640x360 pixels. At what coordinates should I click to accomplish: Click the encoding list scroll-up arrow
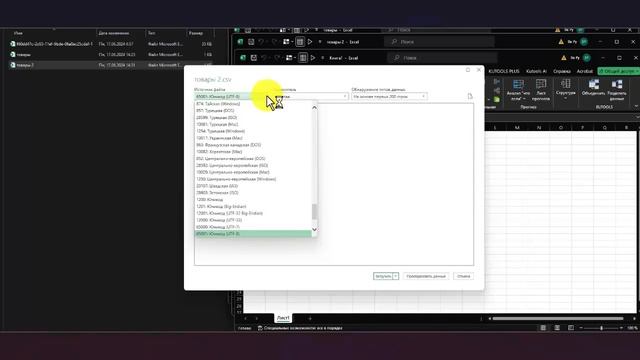pyautogui.click(x=314, y=108)
